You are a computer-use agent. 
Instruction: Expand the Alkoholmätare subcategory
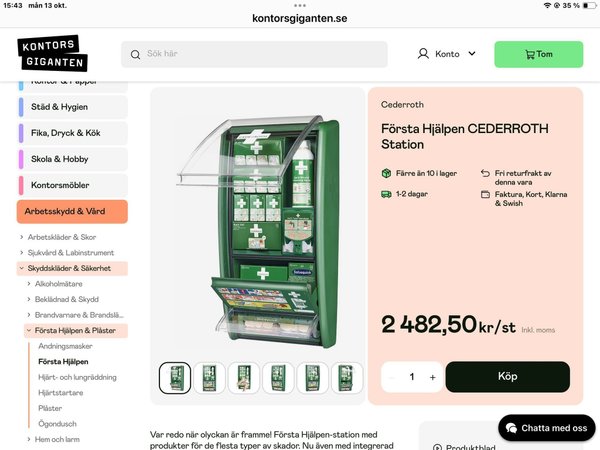[x=29, y=284]
